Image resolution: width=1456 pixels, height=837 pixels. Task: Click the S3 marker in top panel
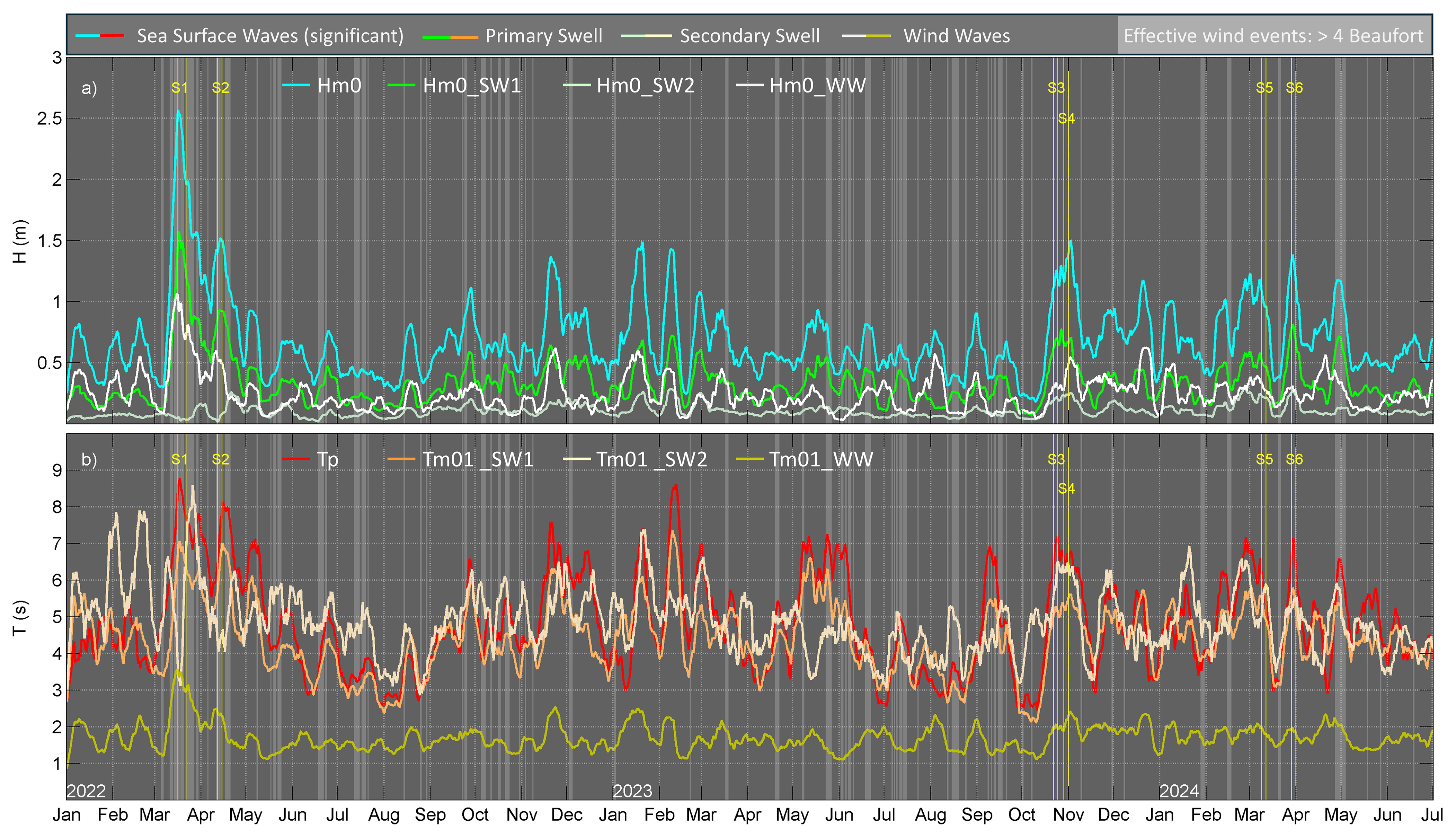click(x=1056, y=88)
